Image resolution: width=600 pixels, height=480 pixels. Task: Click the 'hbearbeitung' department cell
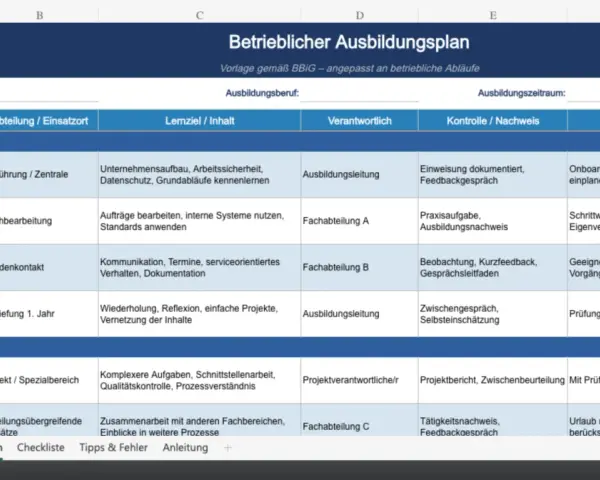[x=49, y=221]
